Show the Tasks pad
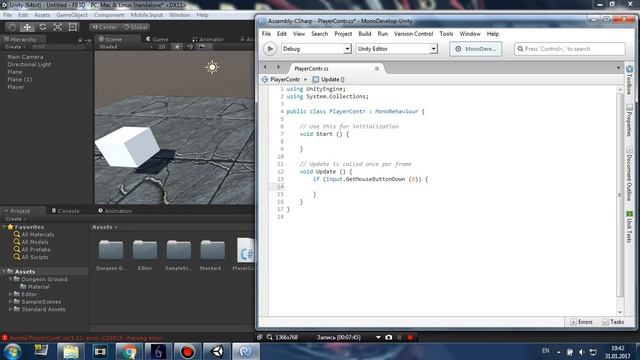 [x=613, y=322]
